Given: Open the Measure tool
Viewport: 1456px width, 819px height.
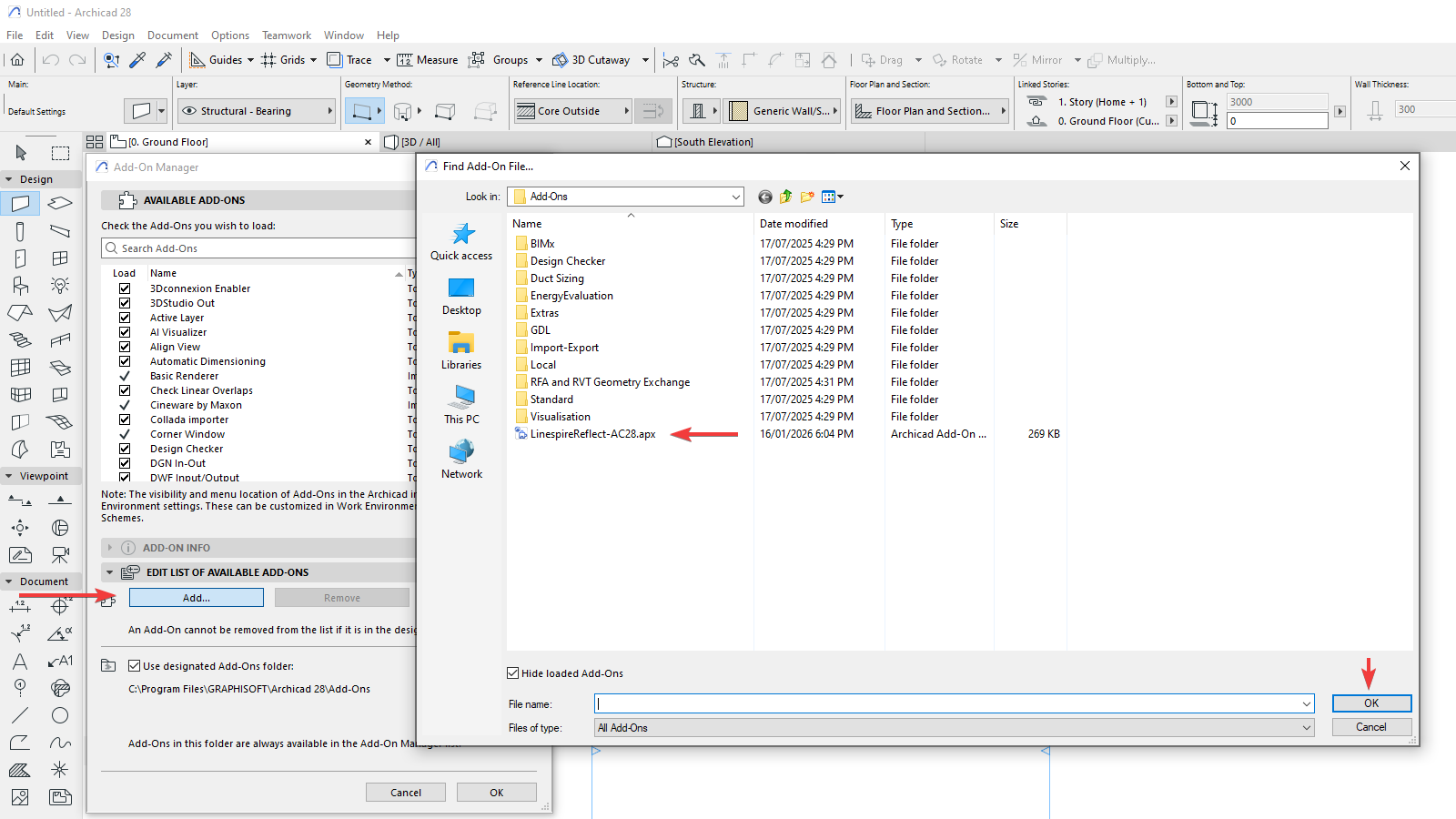Looking at the screenshot, I should [428, 59].
